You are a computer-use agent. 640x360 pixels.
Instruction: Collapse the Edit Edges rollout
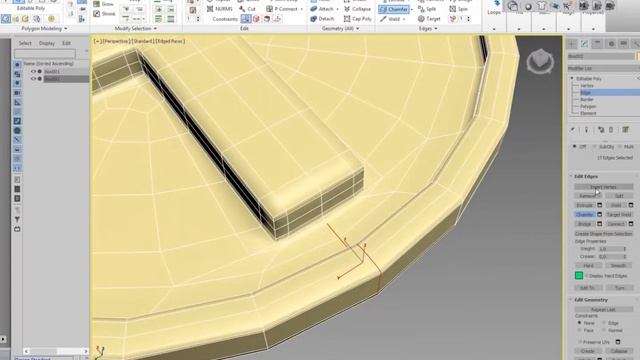coord(571,176)
